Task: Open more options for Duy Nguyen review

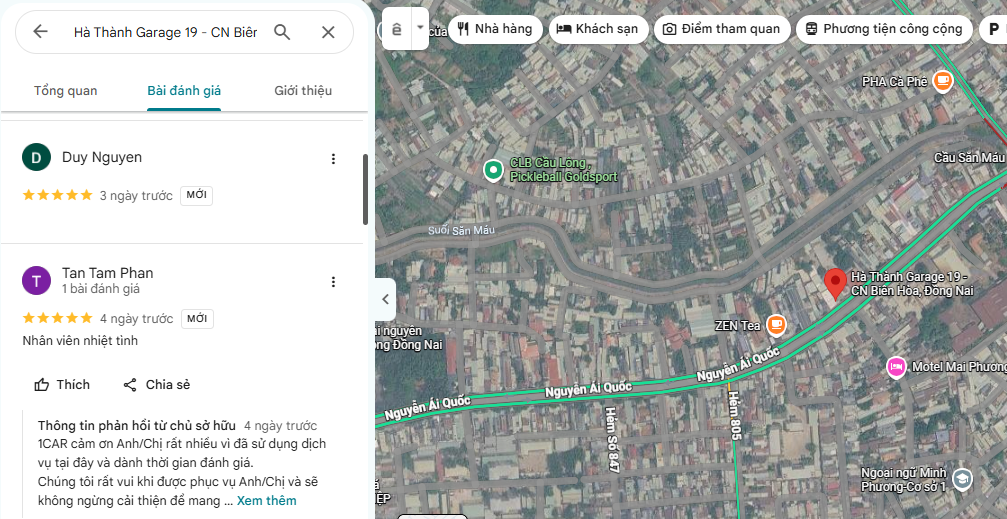Action: pyautogui.click(x=333, y=159)
